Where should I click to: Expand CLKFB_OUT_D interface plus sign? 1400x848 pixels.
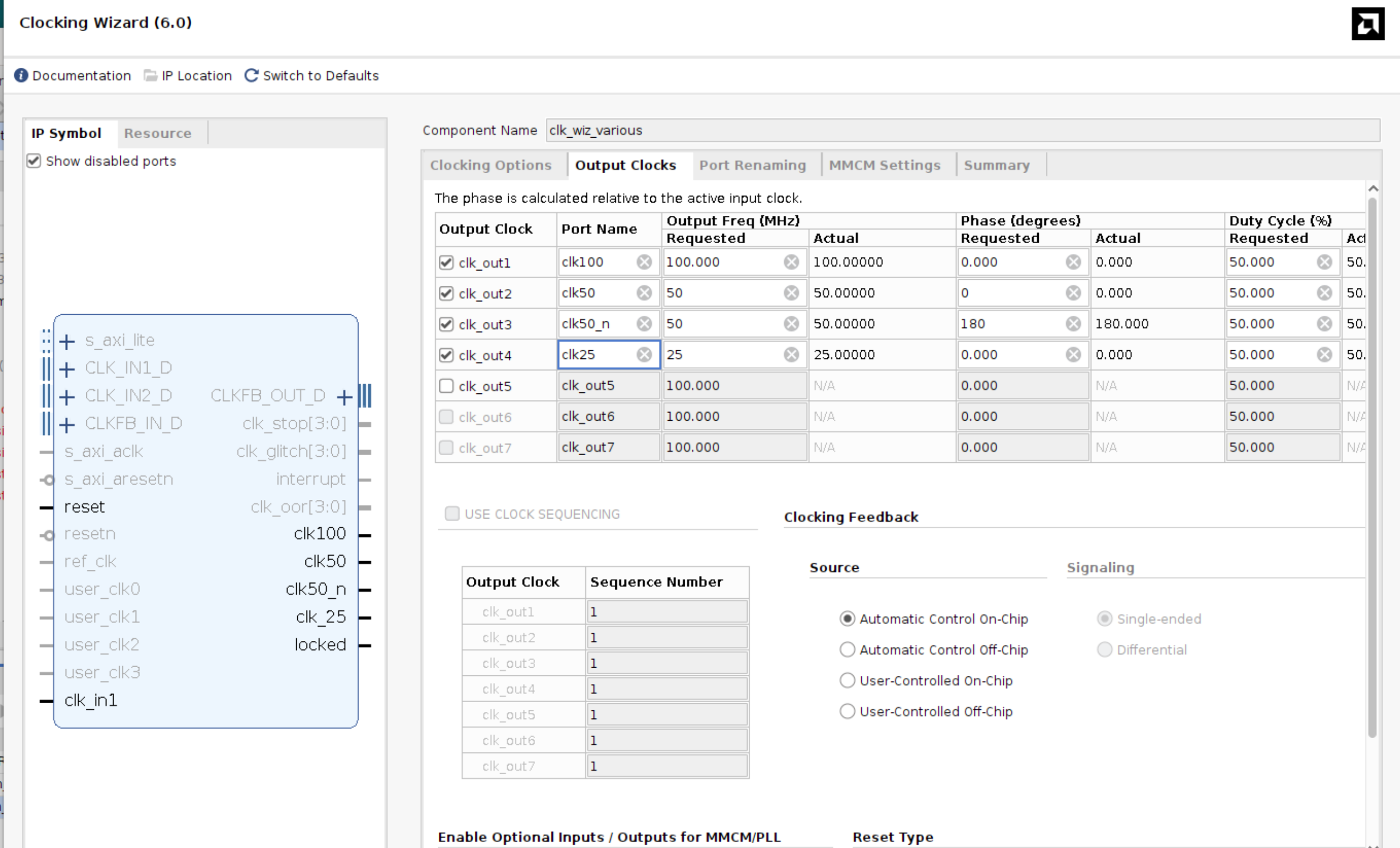[x=344, y=397]
